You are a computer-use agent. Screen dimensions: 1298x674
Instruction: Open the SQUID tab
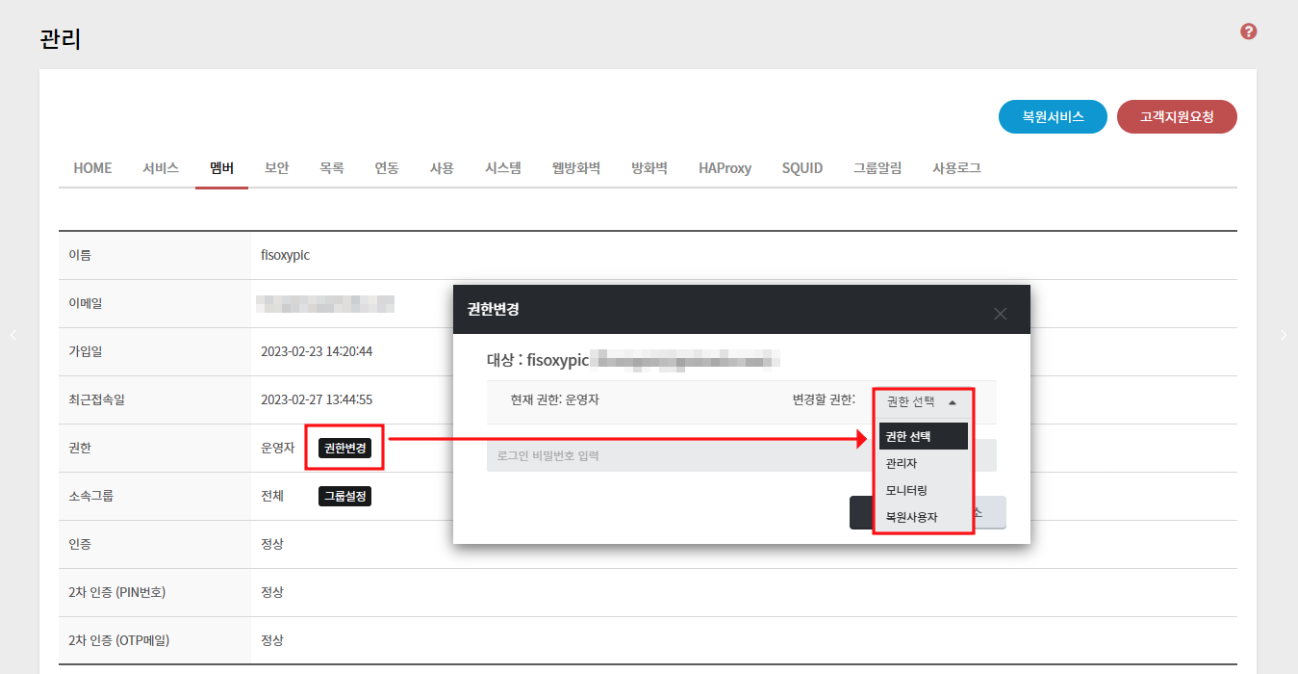(x=802, y=168)
